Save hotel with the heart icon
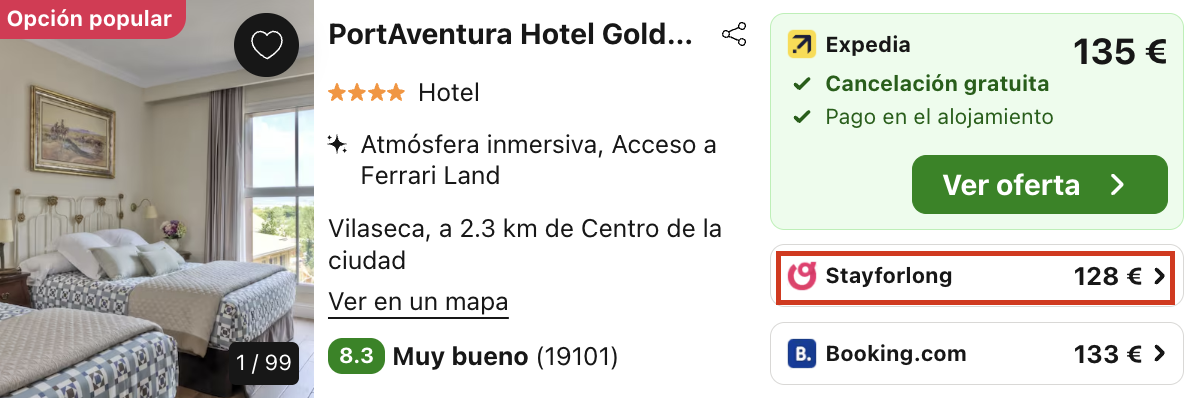 tap(267, 46)
